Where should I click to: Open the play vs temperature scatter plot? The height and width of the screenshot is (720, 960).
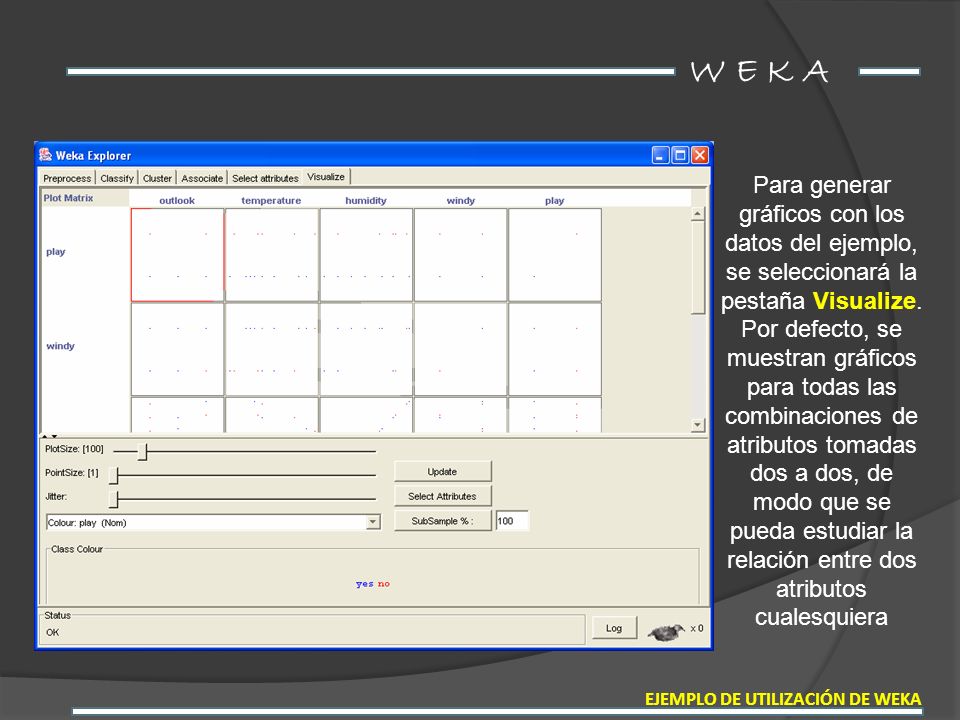(x=272, y=255)
